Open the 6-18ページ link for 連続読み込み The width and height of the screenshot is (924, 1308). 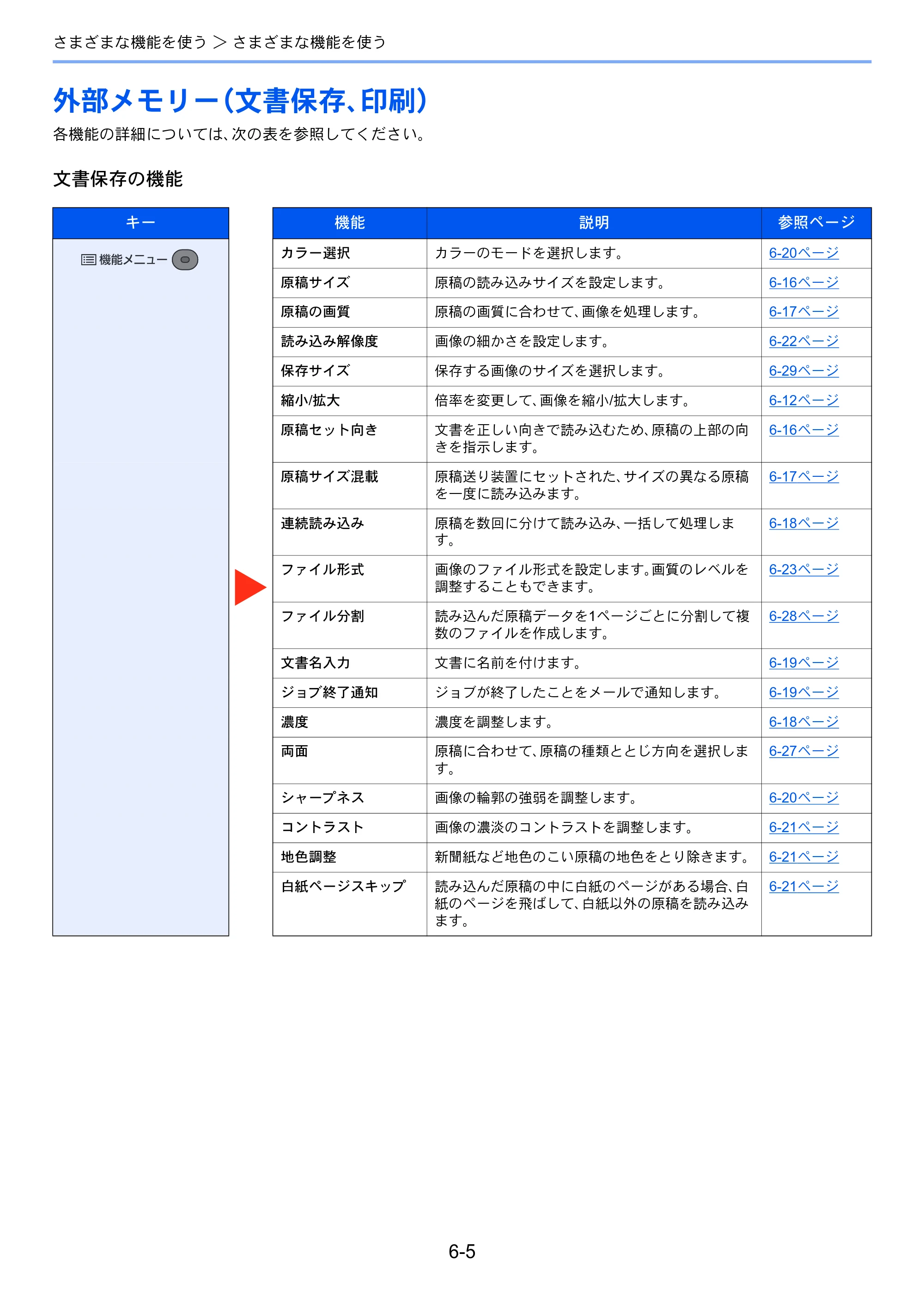803,523
